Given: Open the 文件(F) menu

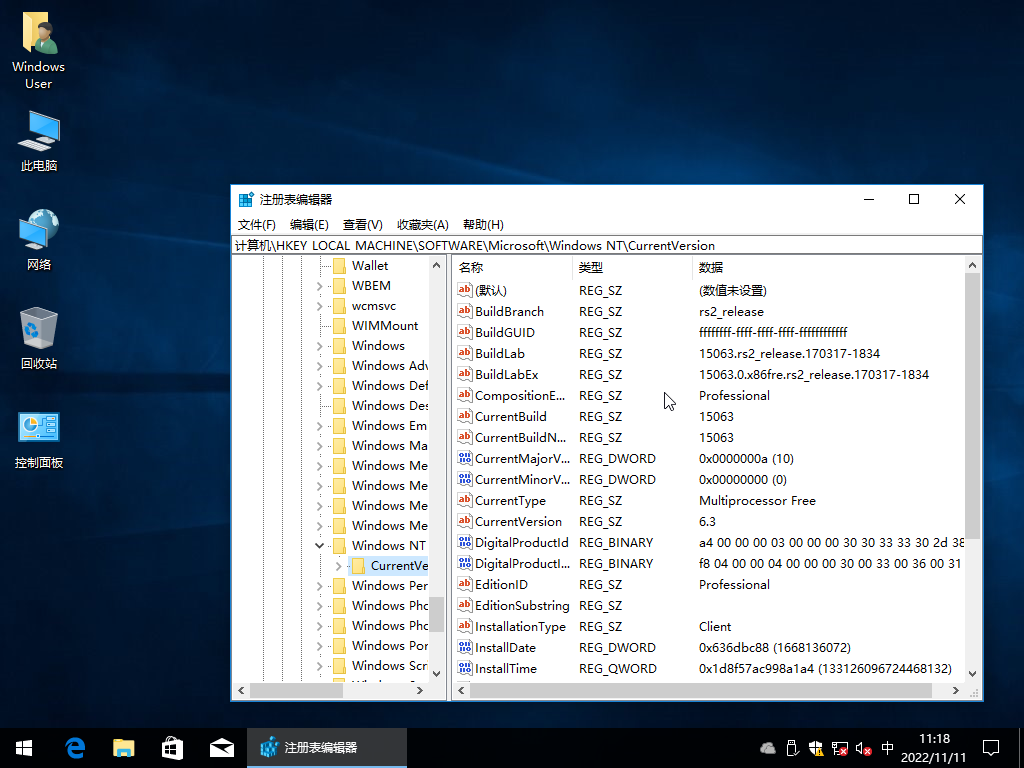Looking at the screenshot, I should click(257, 225).
